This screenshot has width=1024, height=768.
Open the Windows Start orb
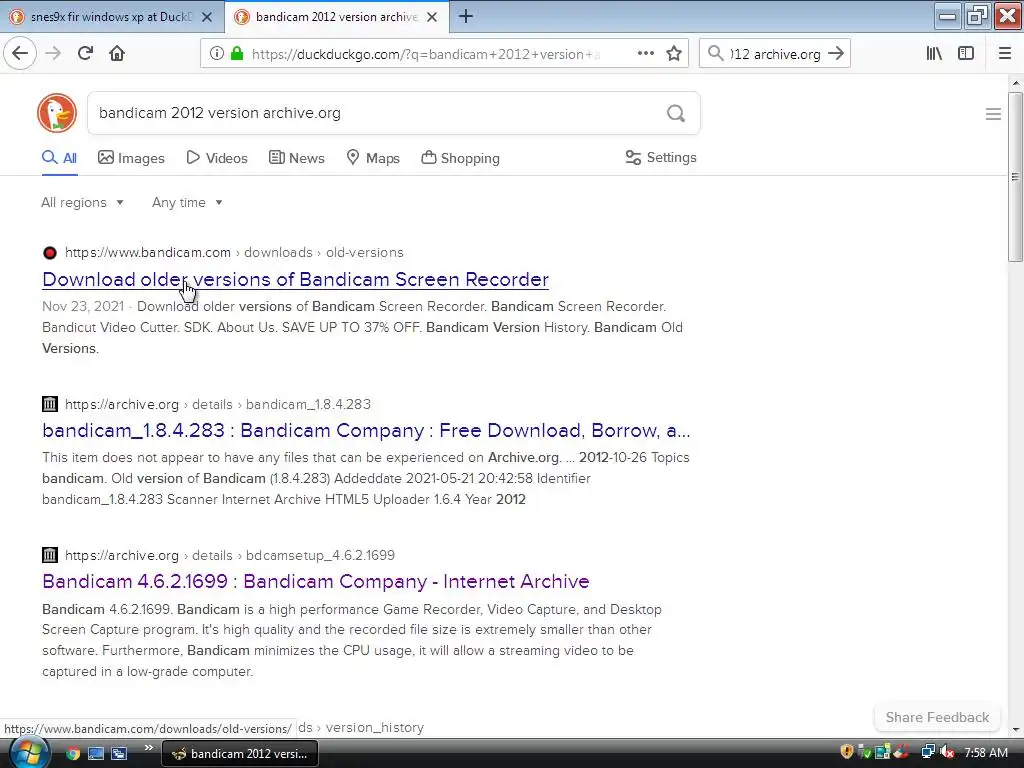click(x=29, y=753)
